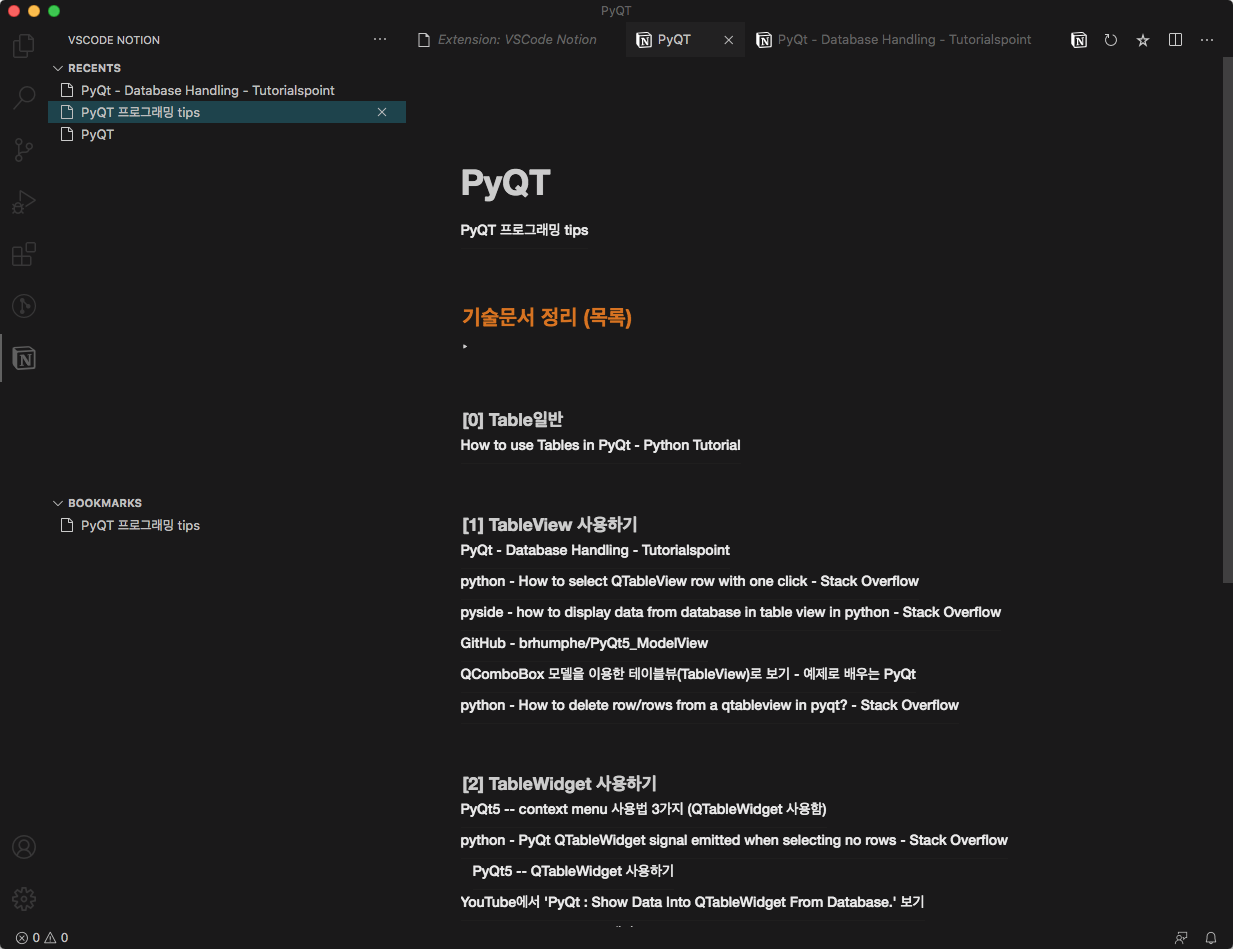Open the Accounts menu icon
1233x949 pixels.
tap(24, 847)
